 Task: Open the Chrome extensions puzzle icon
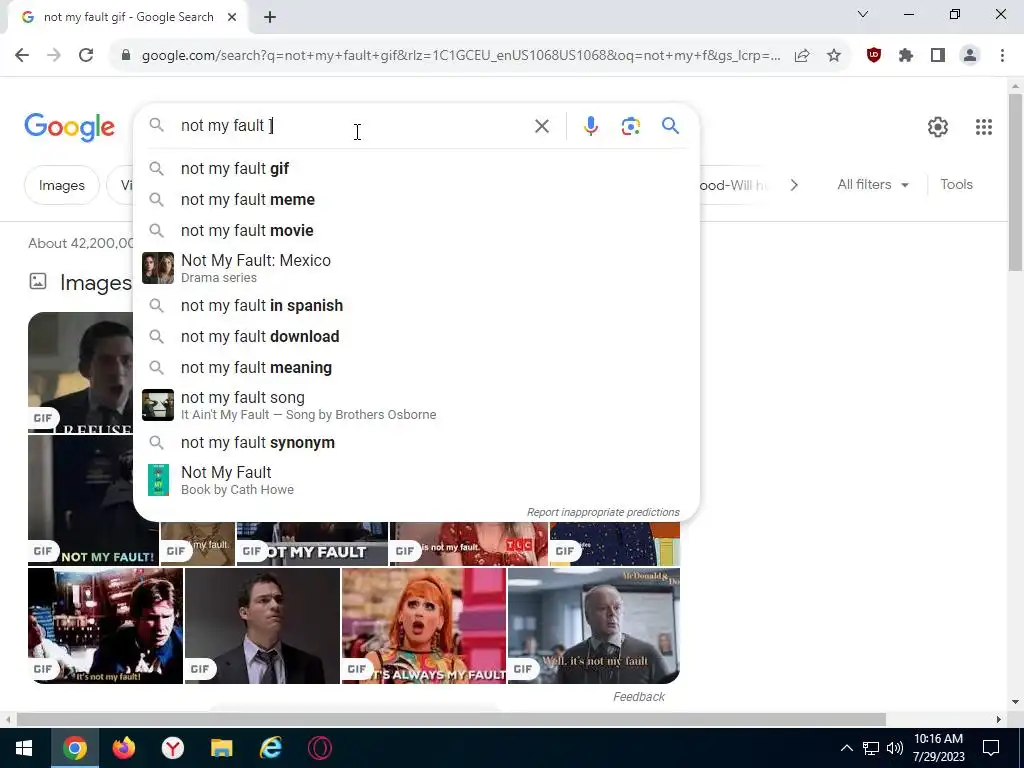click(906, 56)
